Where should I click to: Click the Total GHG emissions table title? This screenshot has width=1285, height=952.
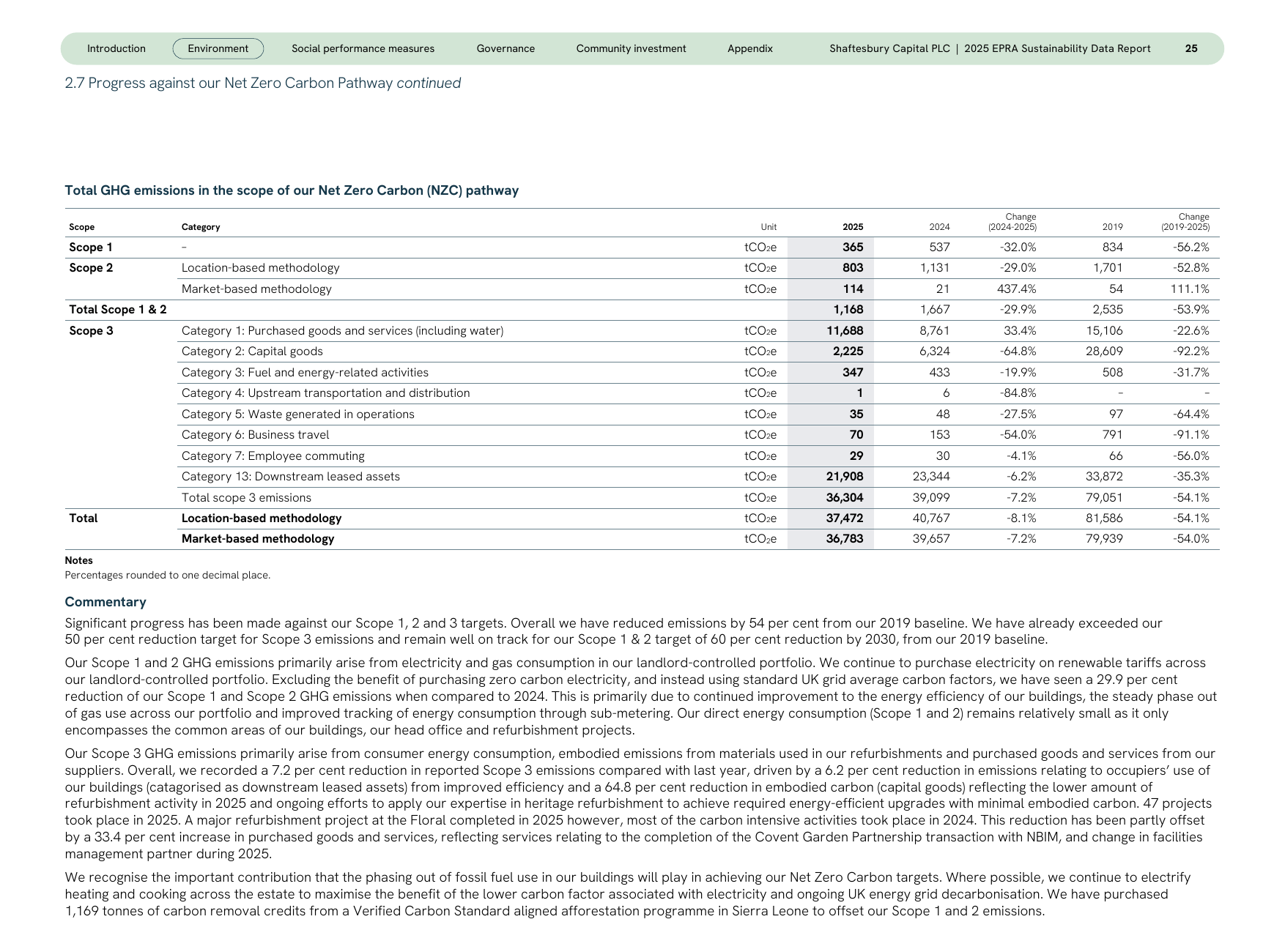coord(292,190)
